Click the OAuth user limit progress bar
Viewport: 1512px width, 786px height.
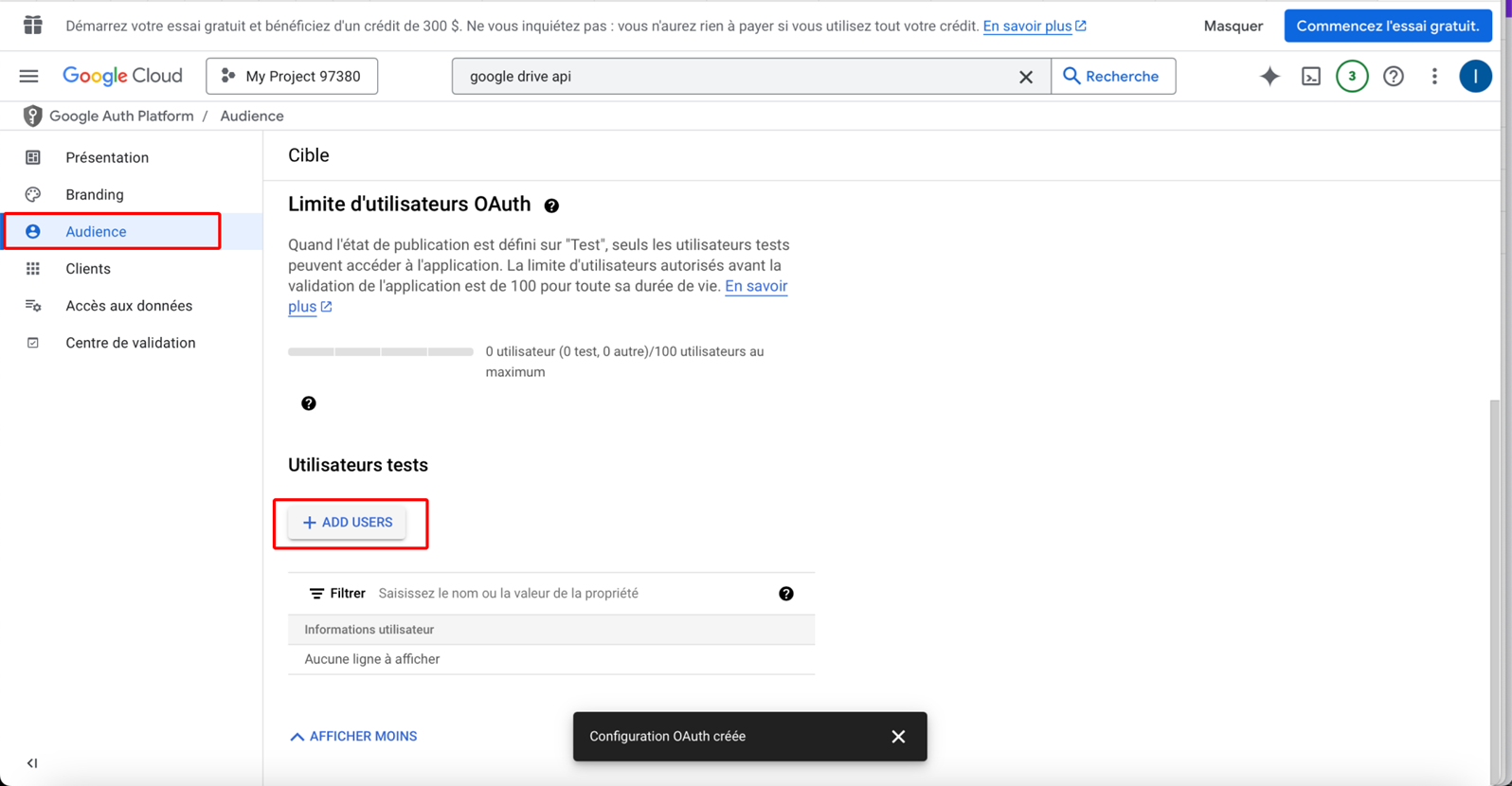380,351
